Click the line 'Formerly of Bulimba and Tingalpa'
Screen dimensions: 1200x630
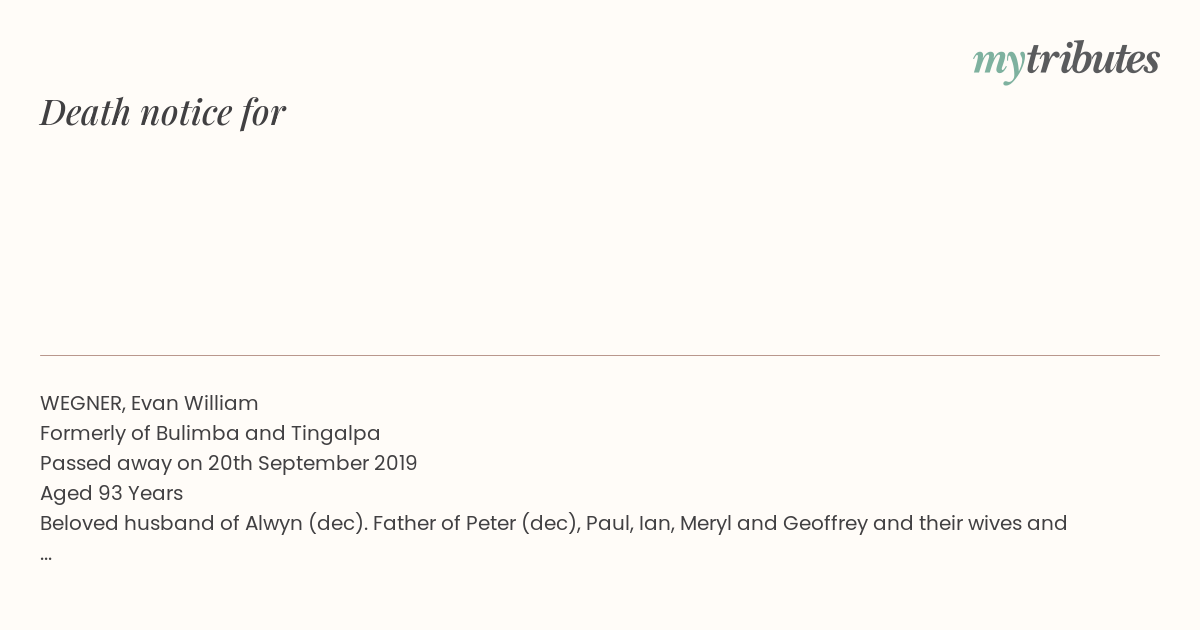click(210, 433)
